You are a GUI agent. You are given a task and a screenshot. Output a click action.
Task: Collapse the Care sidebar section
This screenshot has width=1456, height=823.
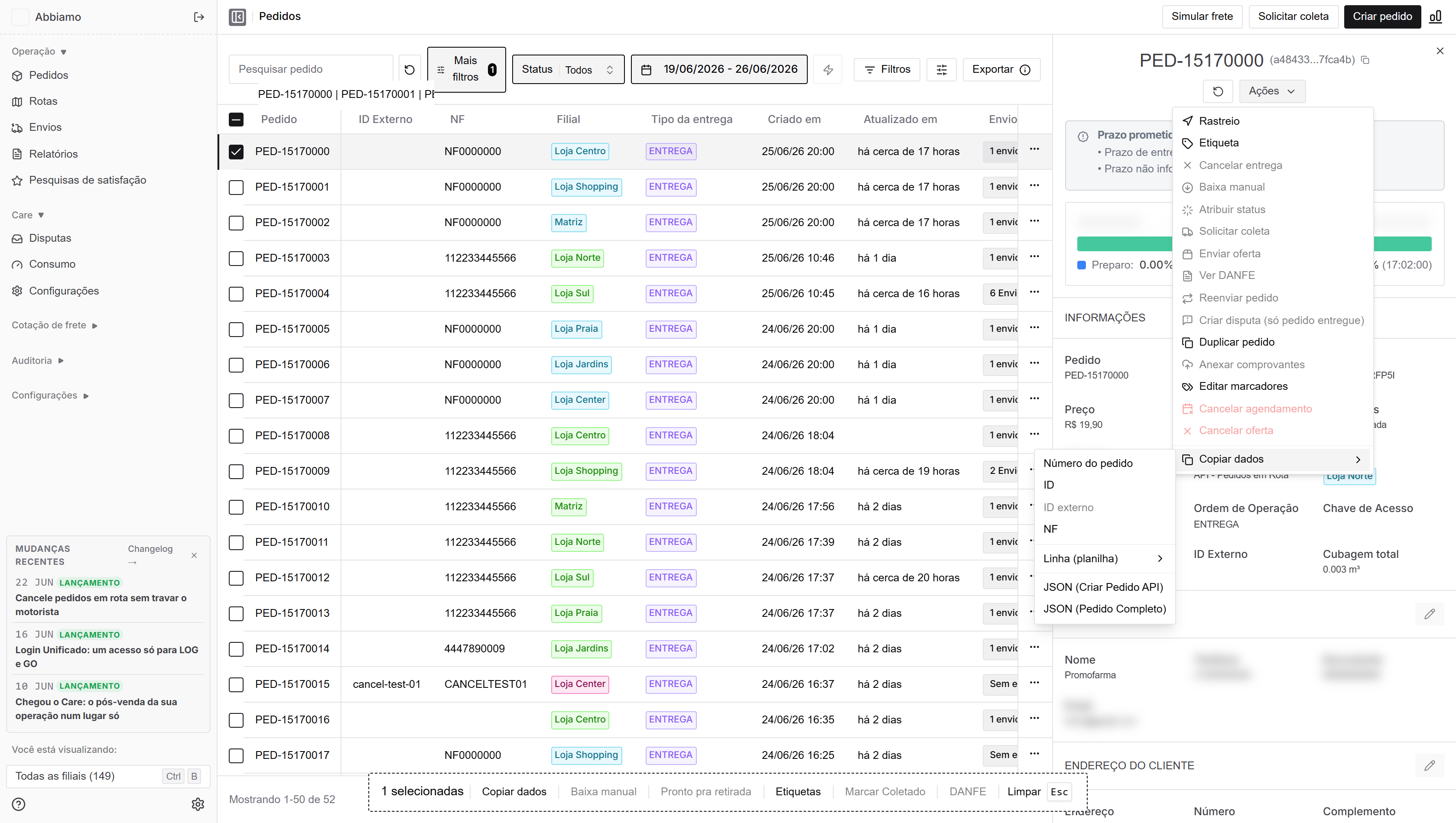pyautogui.click(x=28, y=215)
